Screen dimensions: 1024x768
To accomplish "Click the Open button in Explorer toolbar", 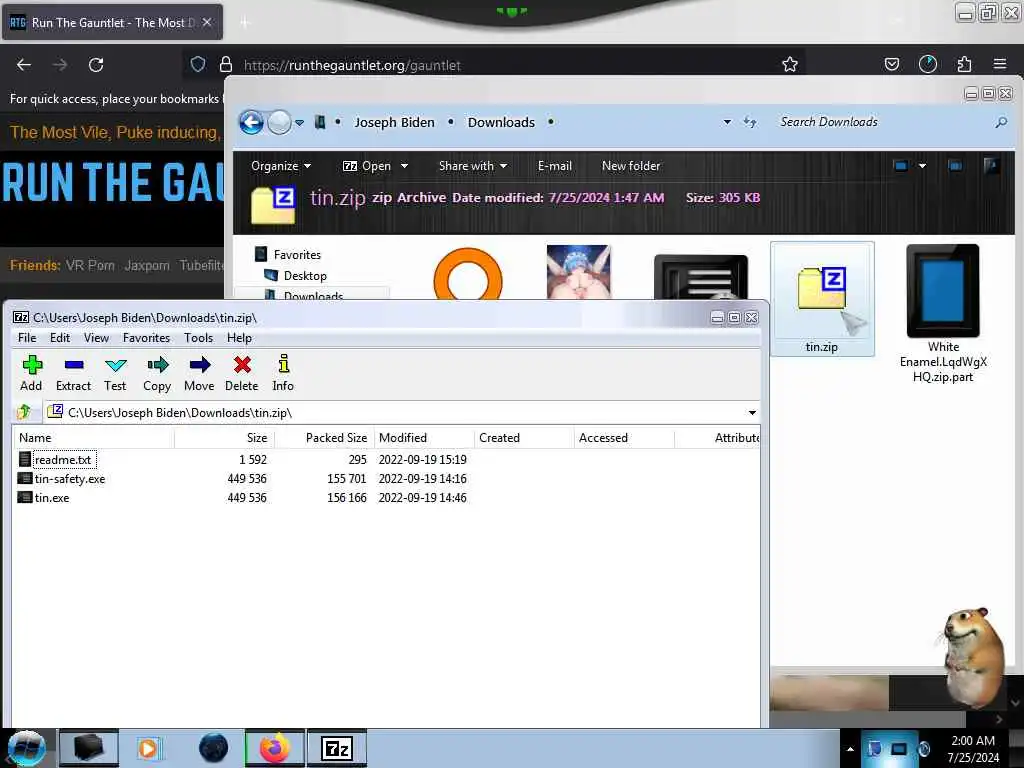I will click(367, 166).
